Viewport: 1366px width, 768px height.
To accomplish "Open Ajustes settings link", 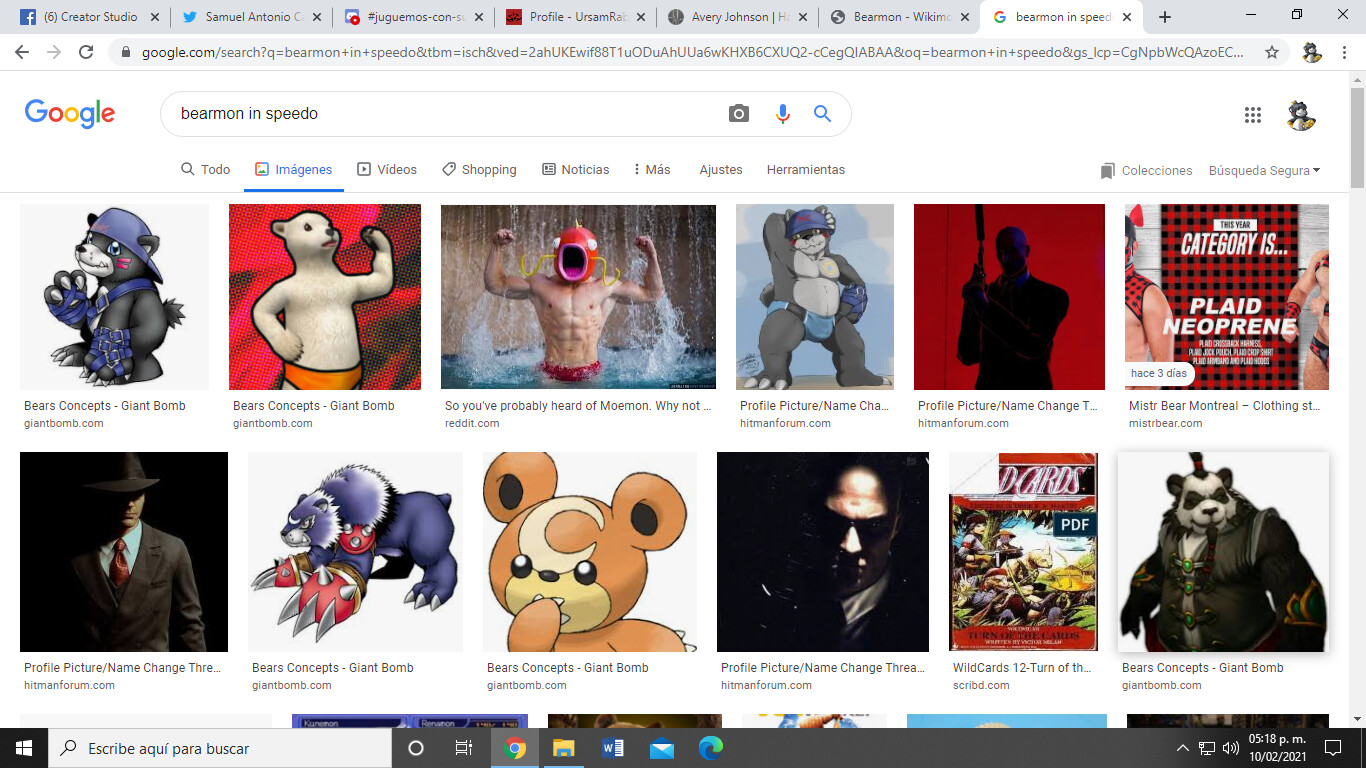I will click(721, 170).
